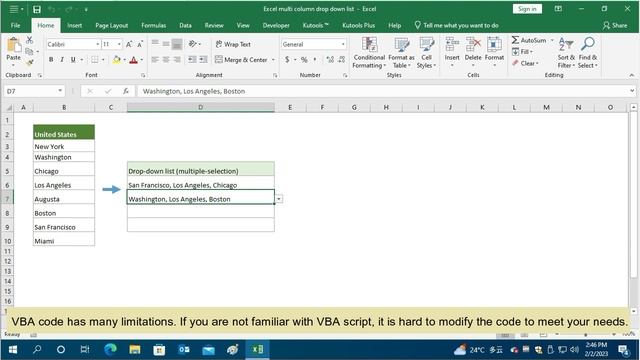Screen dimensions: 640x360
Task: Open the Font Color dropdown arrow
Action: (x=142, y=60)
